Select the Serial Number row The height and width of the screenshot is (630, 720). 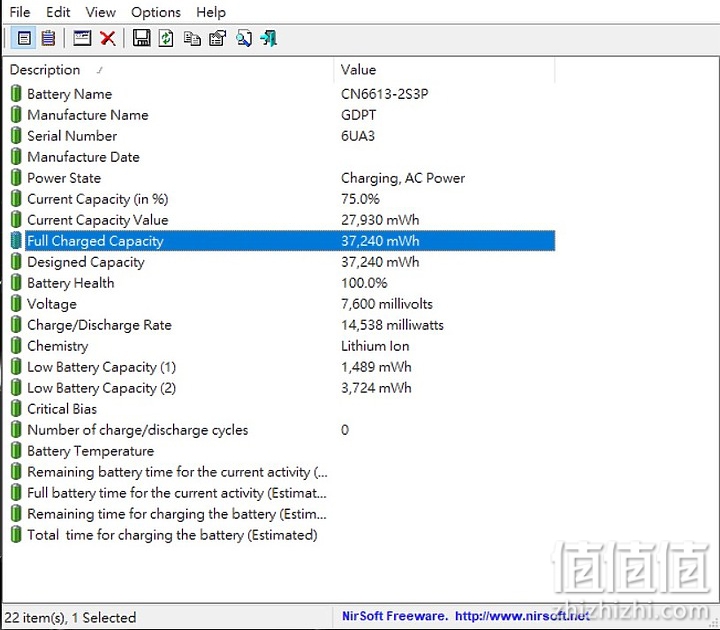tap(283, 136)
